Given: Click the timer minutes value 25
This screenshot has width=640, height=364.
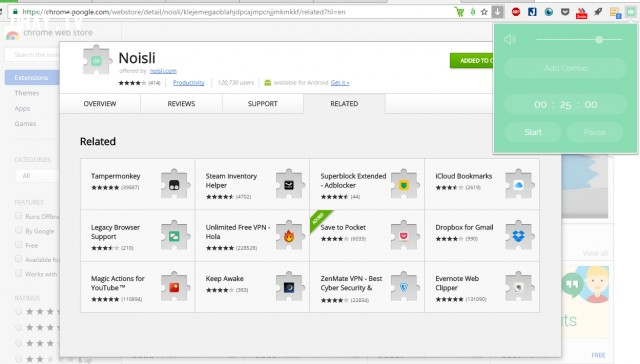Looking at the screenshot, I should tap(565, 105).
